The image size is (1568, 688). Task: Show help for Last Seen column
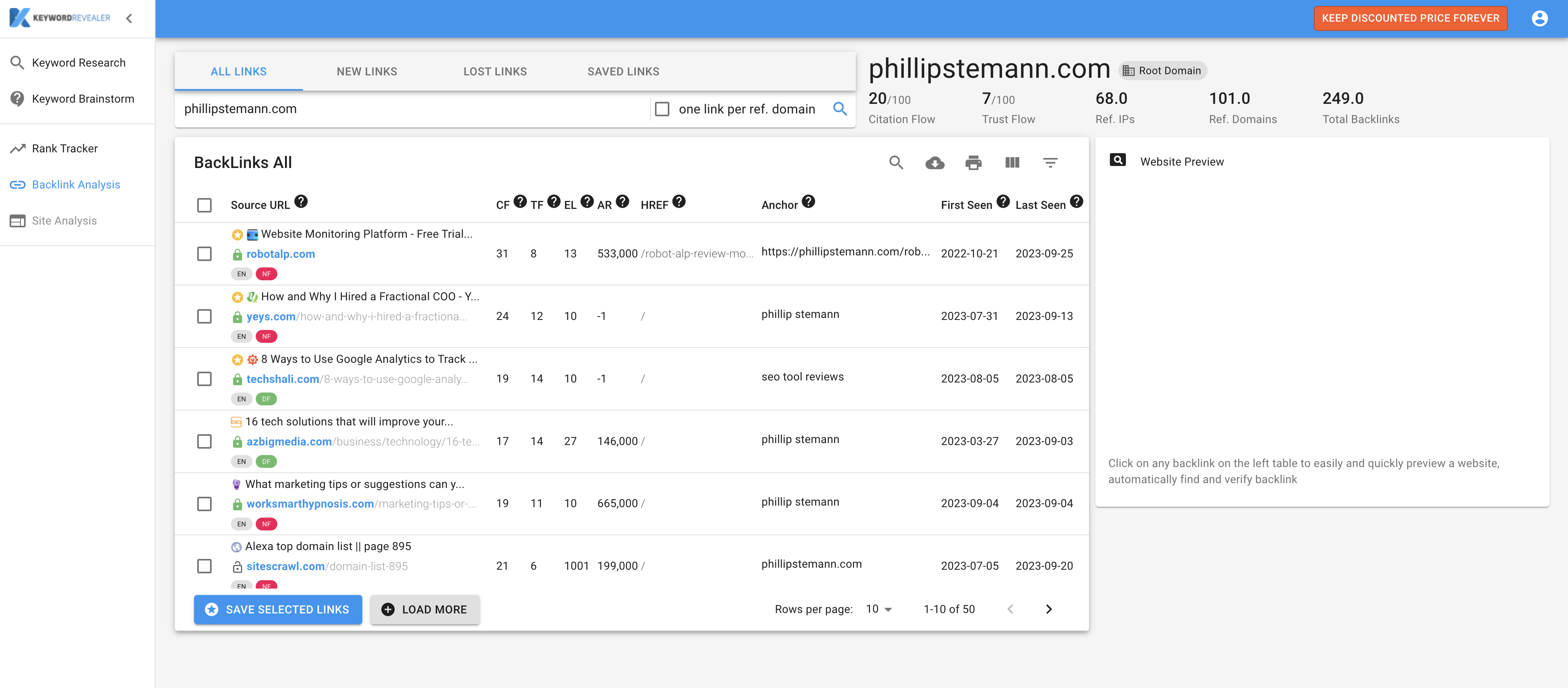[1076, 202]
